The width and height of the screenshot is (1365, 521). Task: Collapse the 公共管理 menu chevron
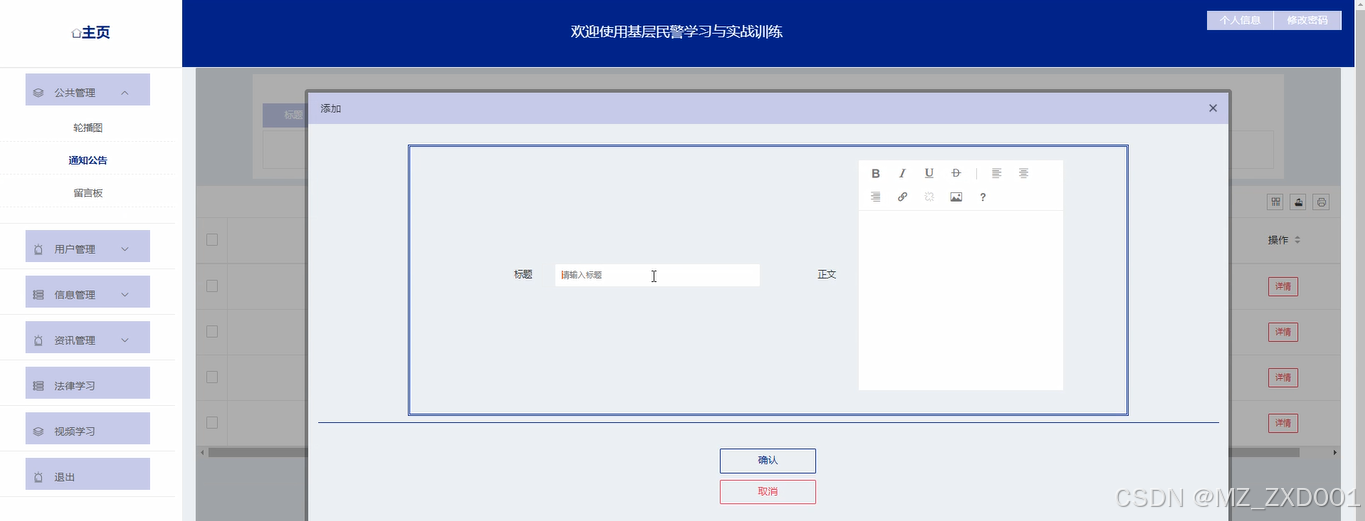pyautogui.click(x=124, y=93)
